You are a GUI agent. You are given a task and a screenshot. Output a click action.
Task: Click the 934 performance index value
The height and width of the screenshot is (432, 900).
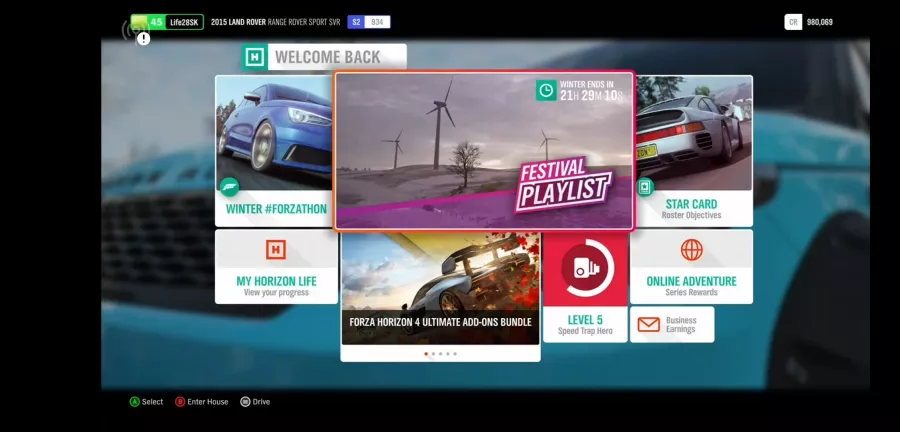377,22
